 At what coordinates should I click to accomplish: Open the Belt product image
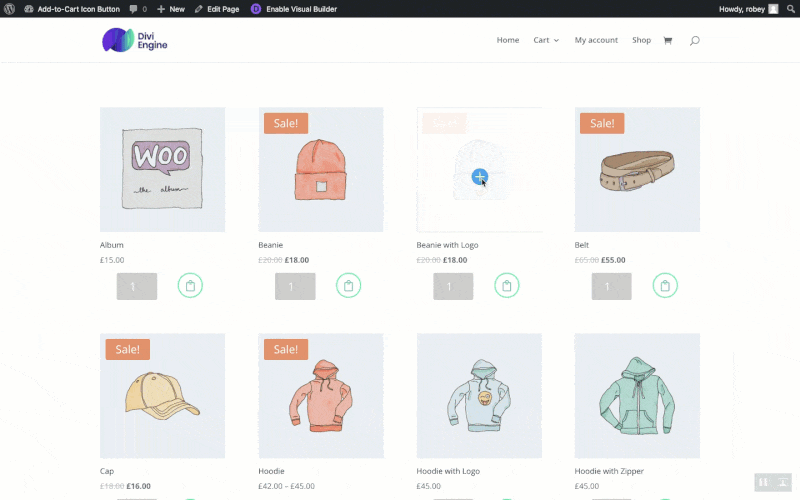coord(637,169)
